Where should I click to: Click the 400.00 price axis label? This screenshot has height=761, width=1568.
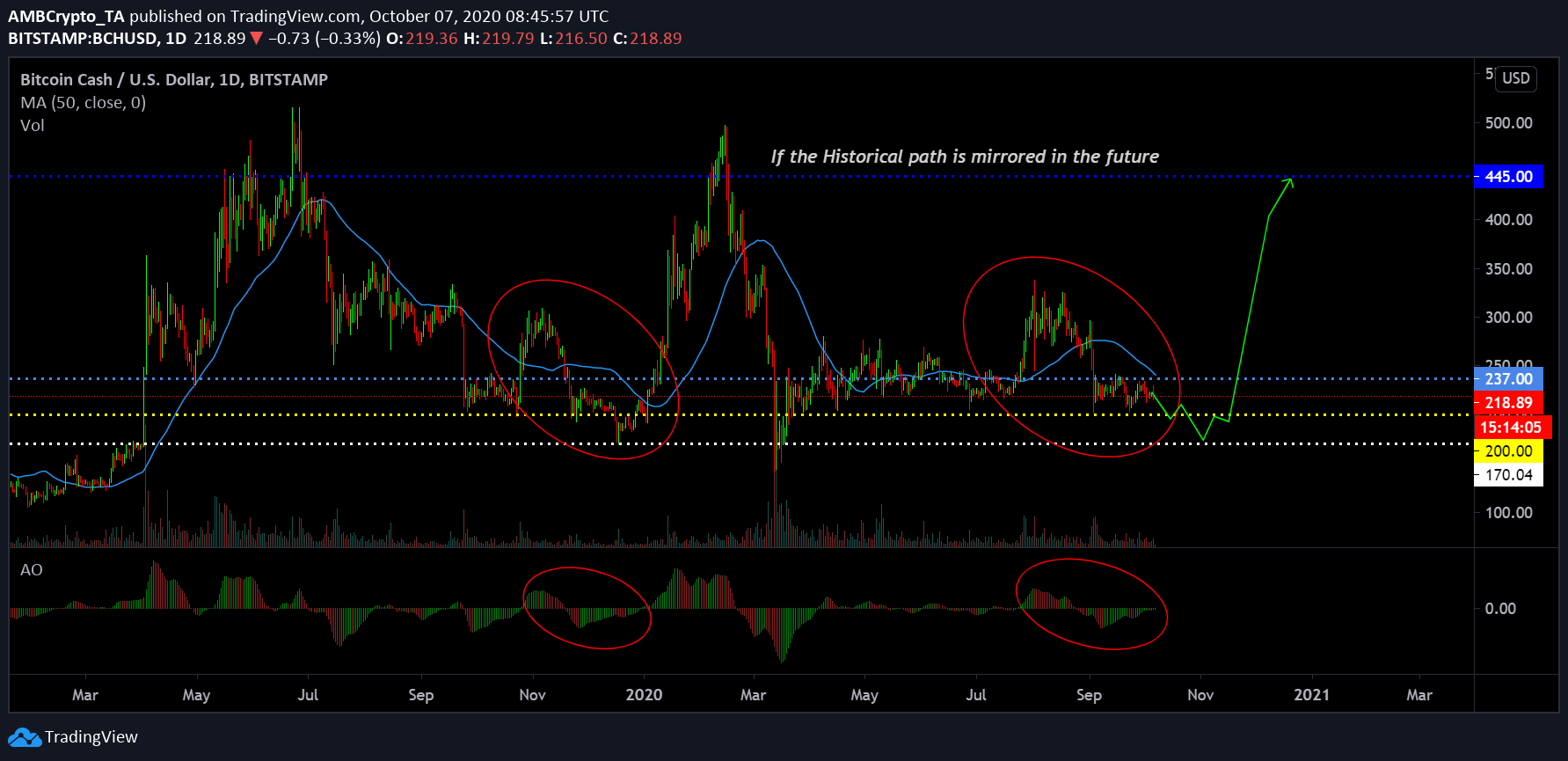point(1508,220)
